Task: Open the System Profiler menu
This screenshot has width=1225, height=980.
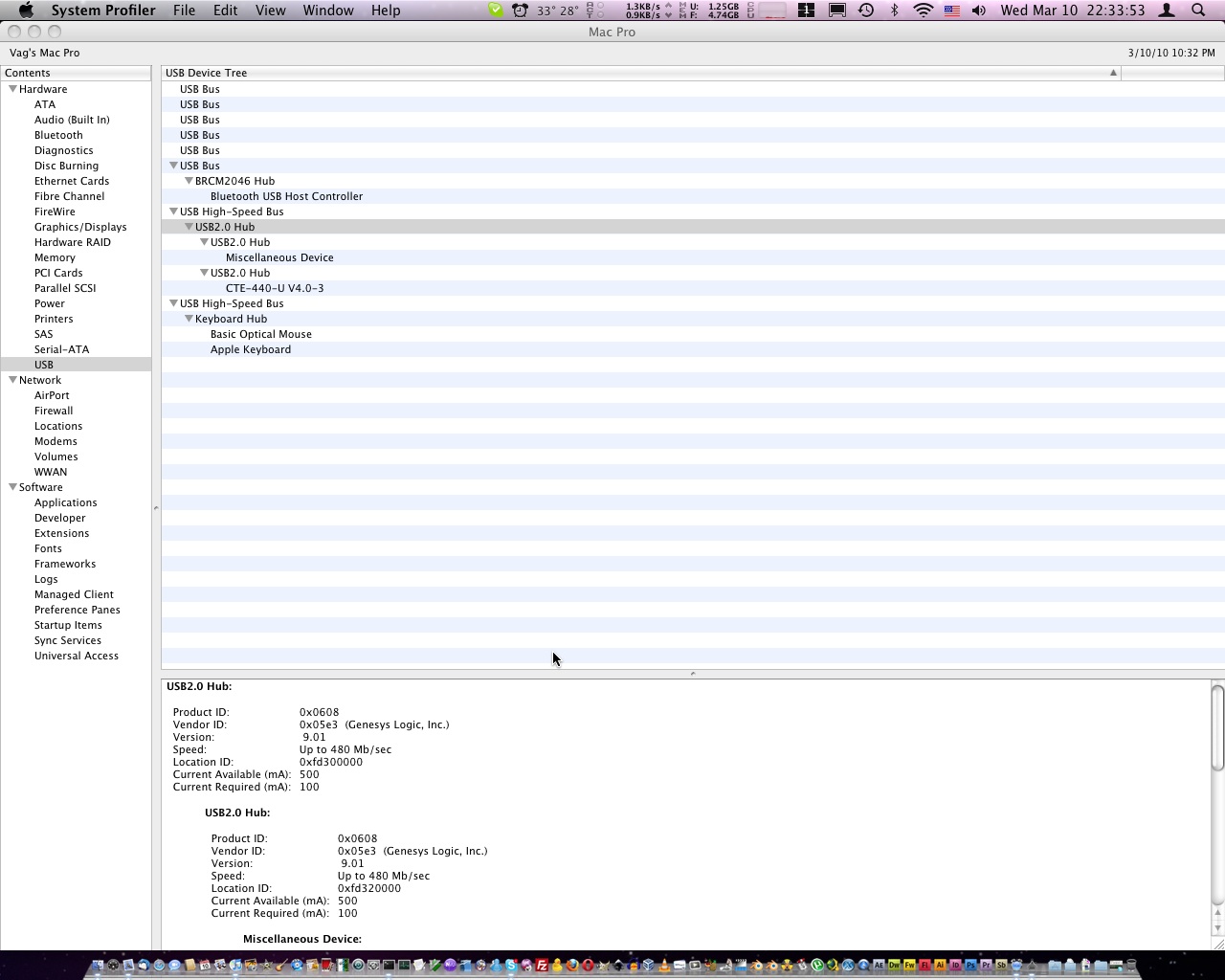Action: click(x=103, y=11)
